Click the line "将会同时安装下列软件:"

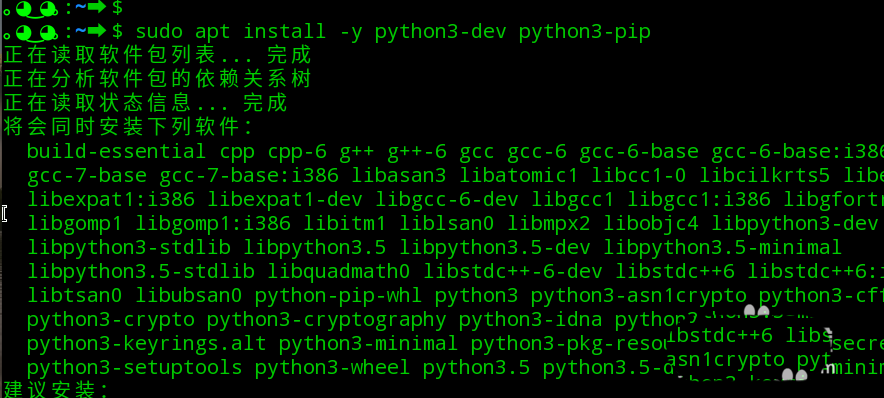(129, 127)
